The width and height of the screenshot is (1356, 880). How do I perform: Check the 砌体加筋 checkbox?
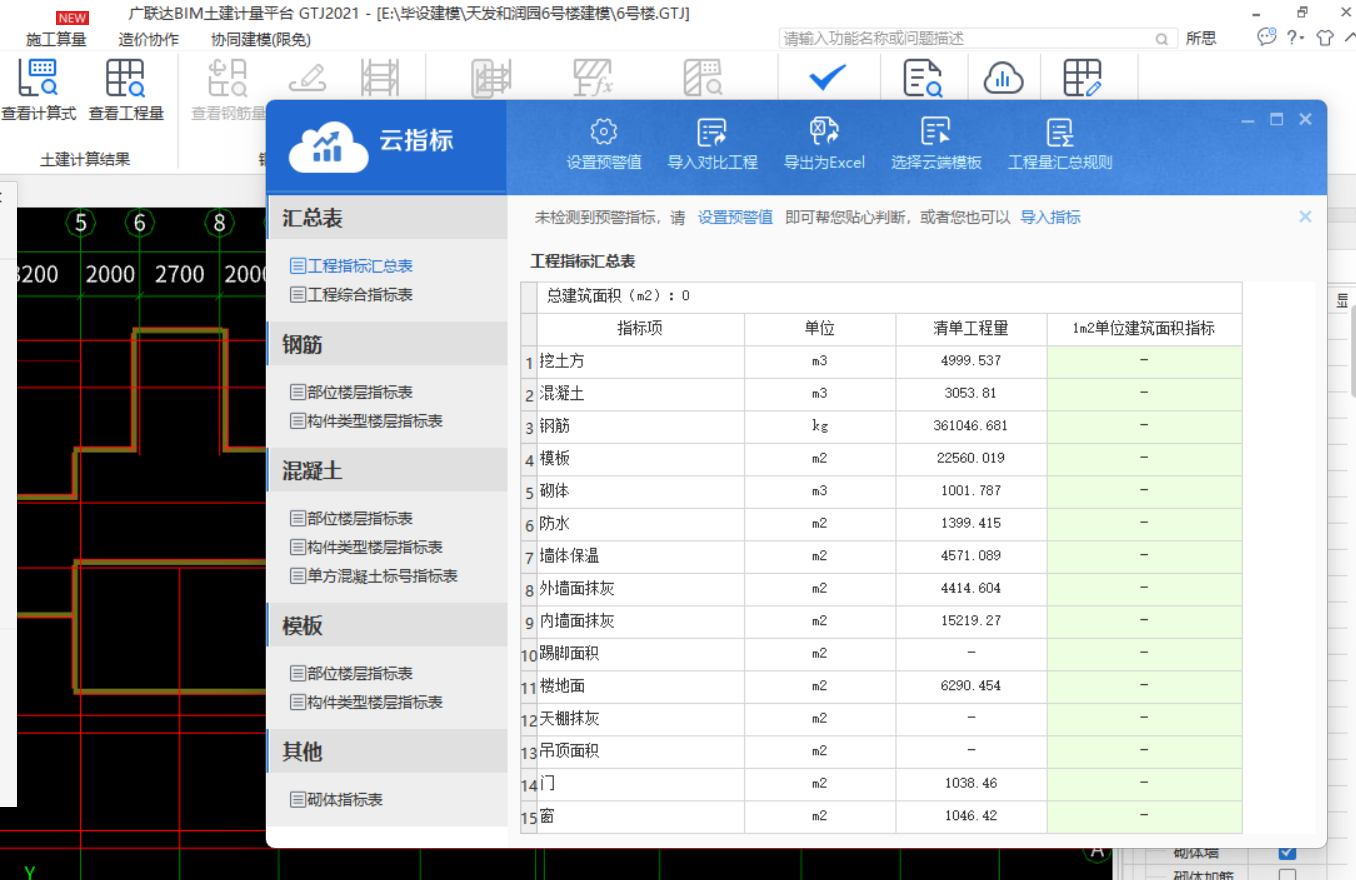[1287, 876]
